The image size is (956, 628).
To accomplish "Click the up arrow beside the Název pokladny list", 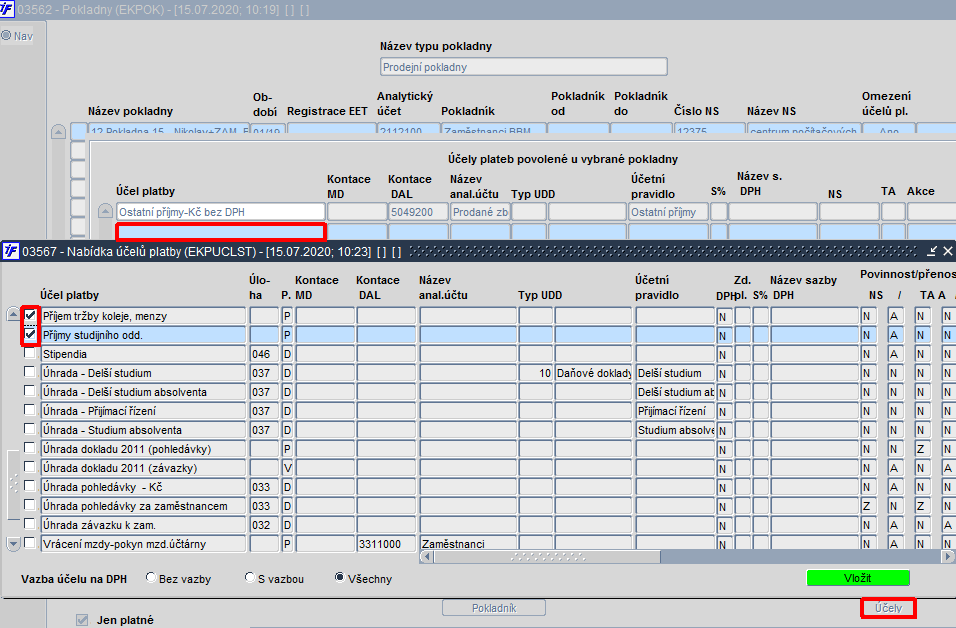I will tap(59, 132).
